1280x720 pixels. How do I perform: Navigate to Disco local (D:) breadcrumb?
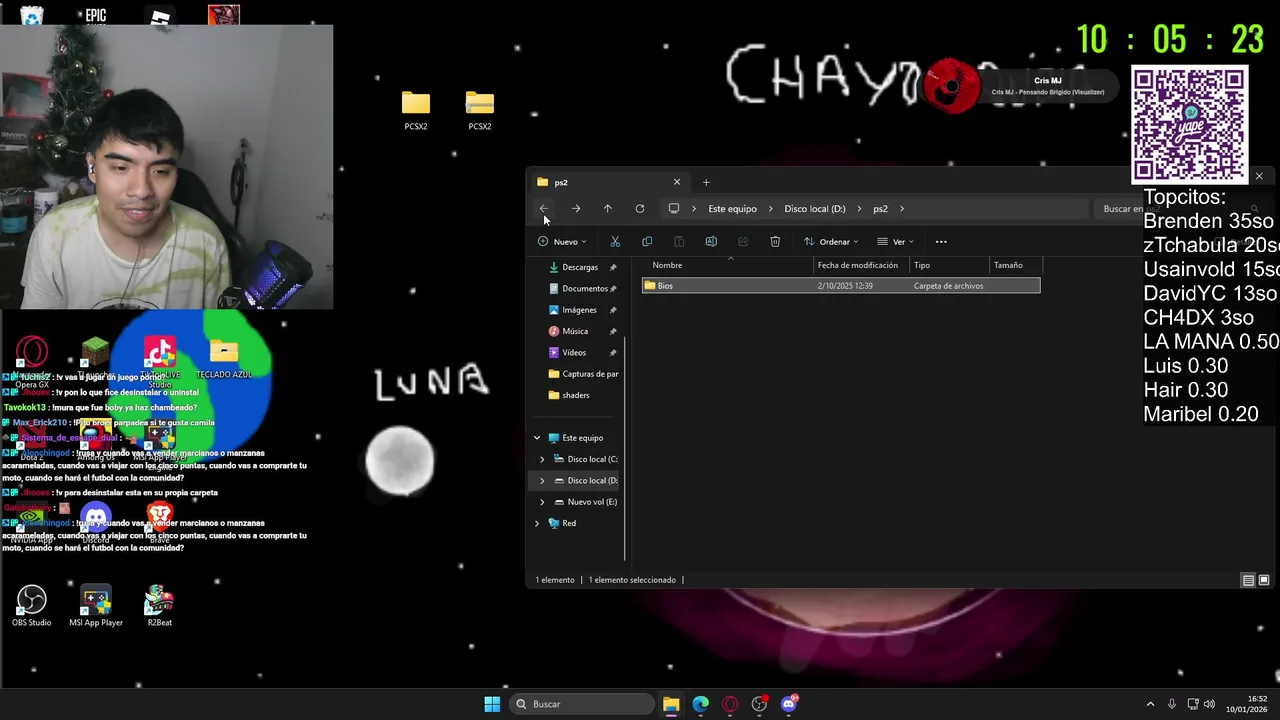815,209
